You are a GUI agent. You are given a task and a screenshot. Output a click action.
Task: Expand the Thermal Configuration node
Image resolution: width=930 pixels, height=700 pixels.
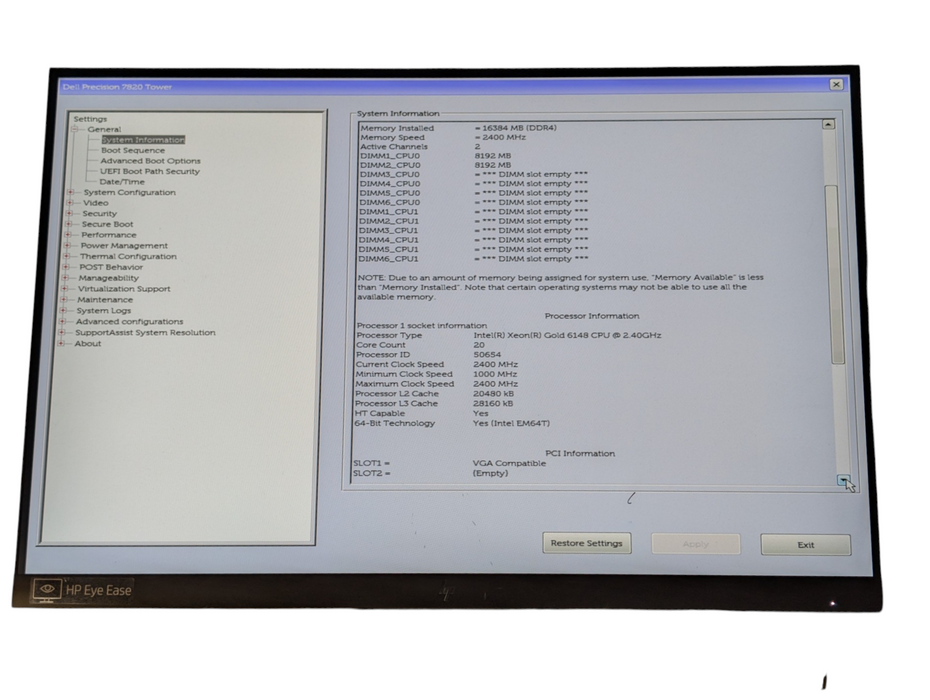(67, 256)
